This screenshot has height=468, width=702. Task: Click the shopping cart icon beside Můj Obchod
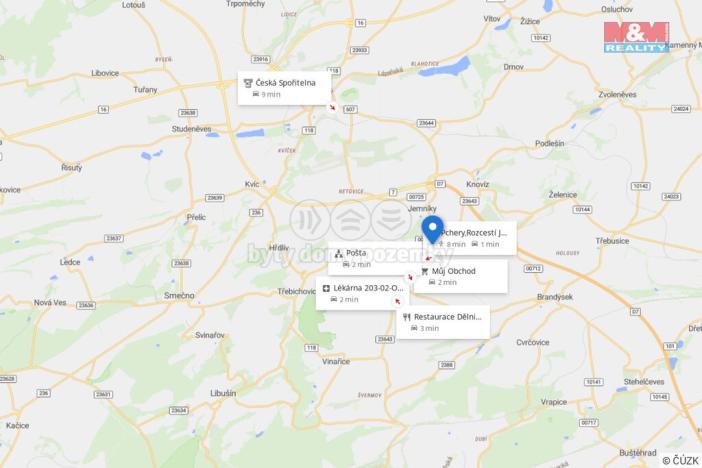[x=425, y=271]
